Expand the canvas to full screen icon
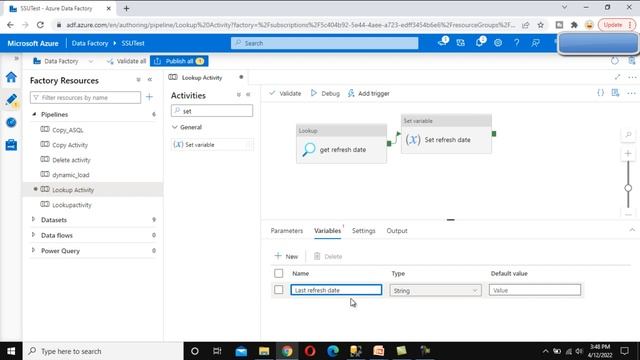This screenshot has width=640, height=360. 617,77
